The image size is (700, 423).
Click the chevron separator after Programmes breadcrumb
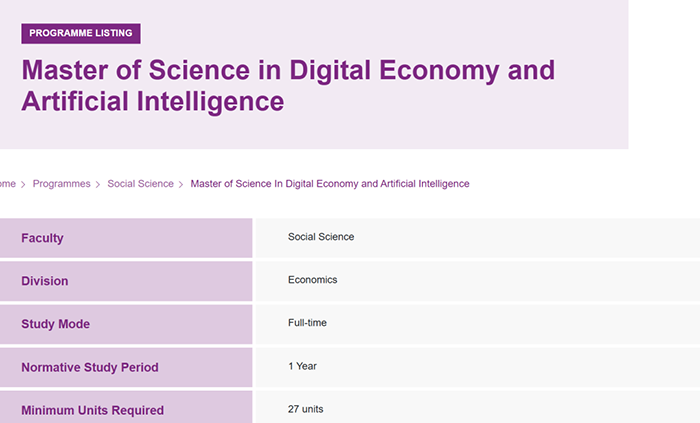pyautogui.click(x=98, y=184)
